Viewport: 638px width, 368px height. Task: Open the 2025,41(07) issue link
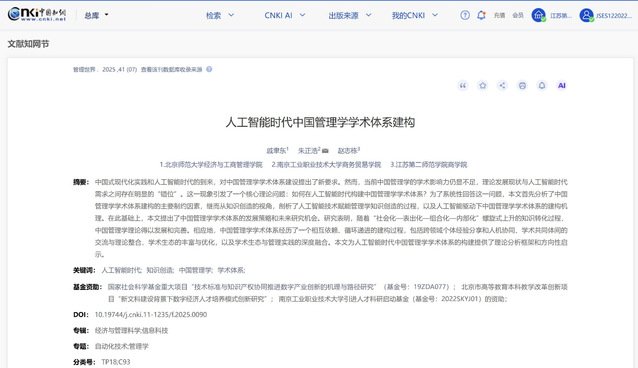[x=120, y=70]
